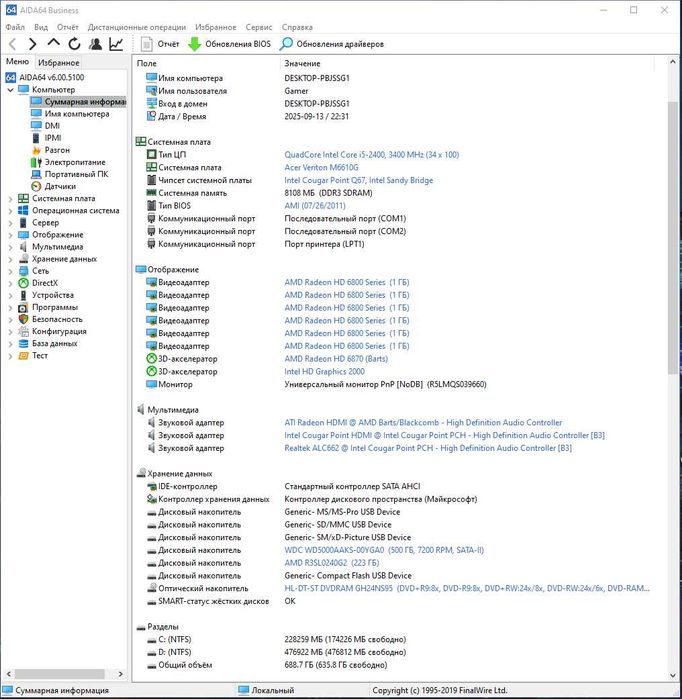Expand the Отображение tree node
This screenshot has width=682, height=699.
click(10, 235)
